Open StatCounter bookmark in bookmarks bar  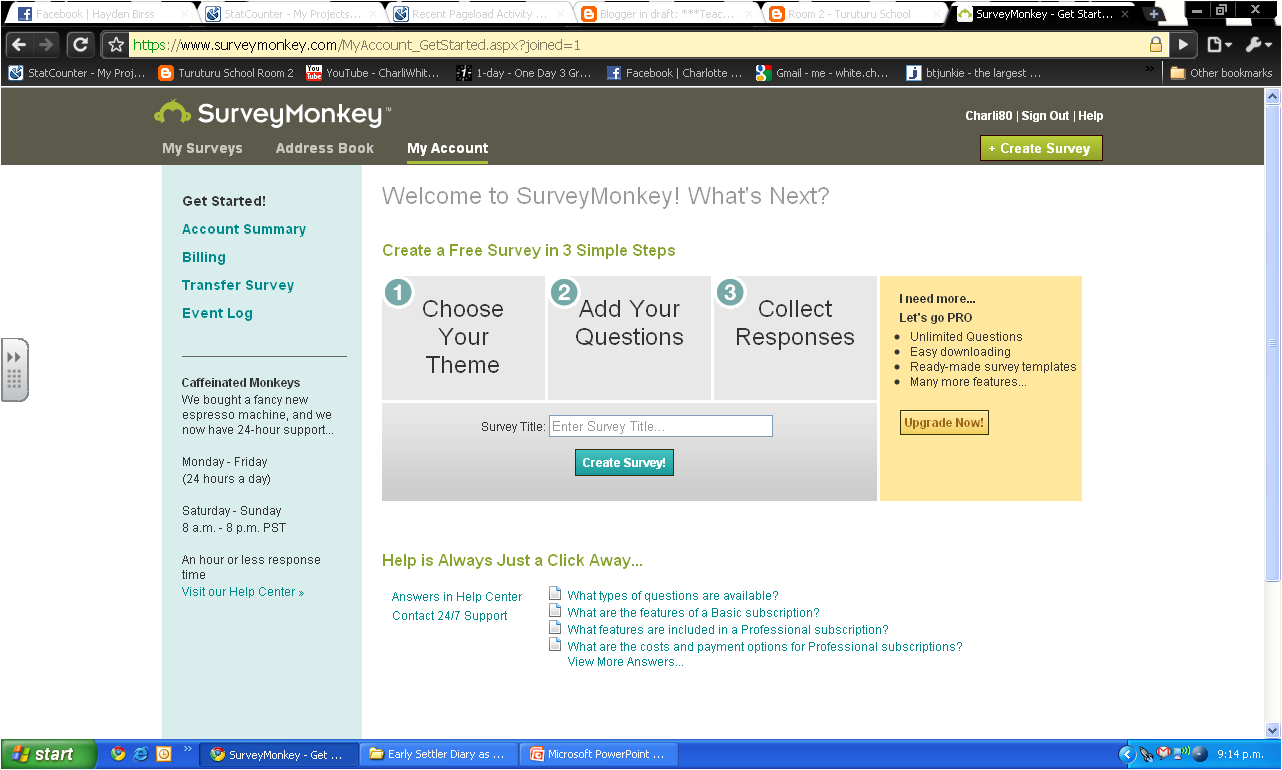click(77, 73)
